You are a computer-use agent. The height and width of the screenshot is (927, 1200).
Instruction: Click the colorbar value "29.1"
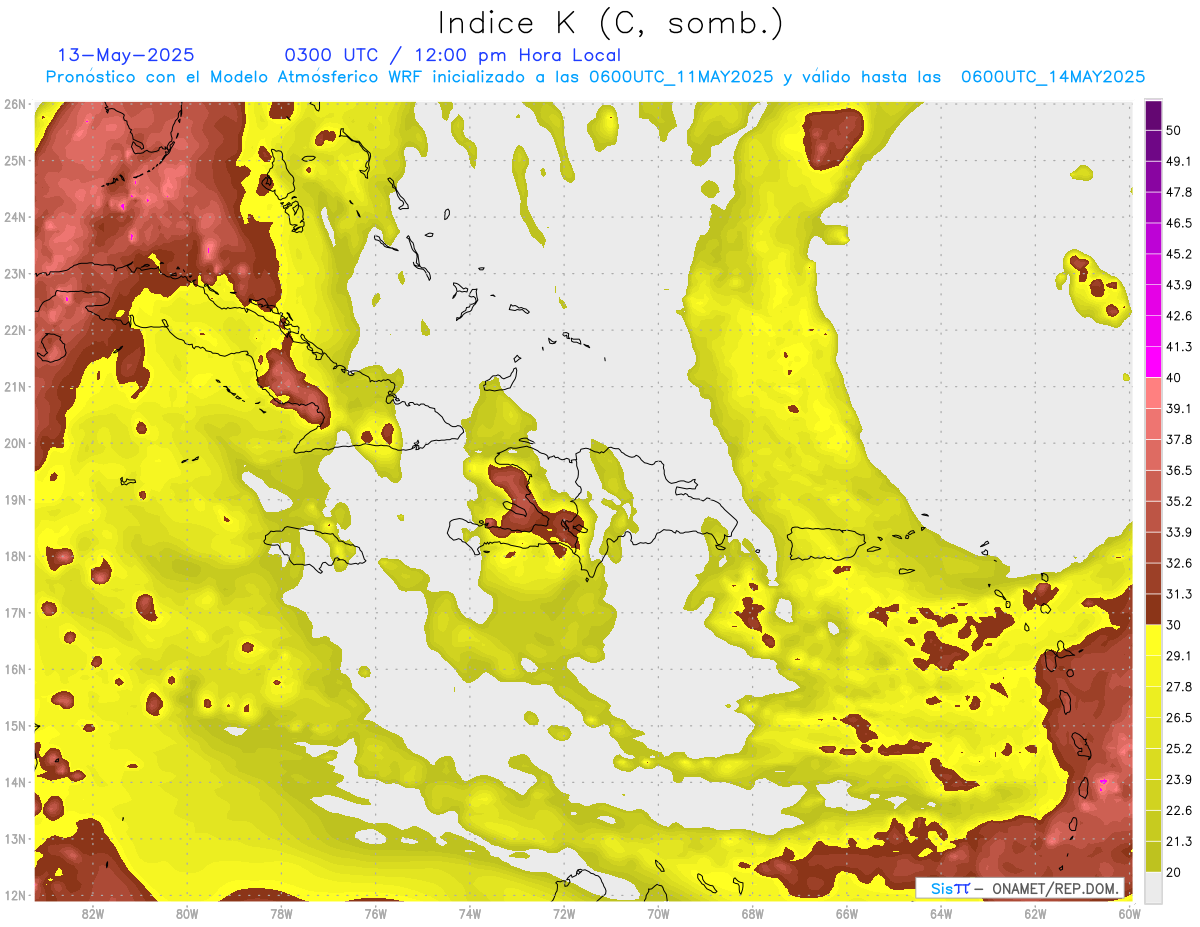coord(1179,655)
